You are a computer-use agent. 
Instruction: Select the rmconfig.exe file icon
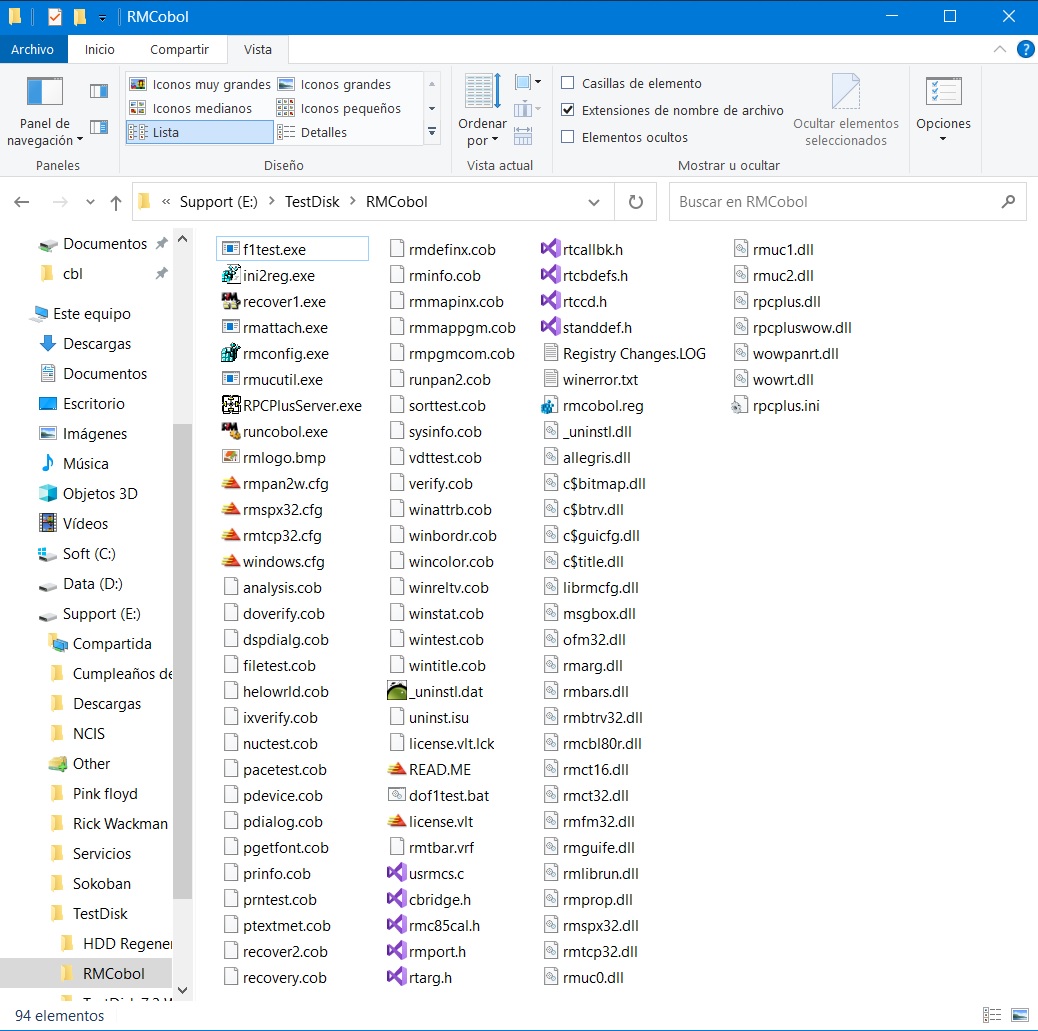coord(230,353)
